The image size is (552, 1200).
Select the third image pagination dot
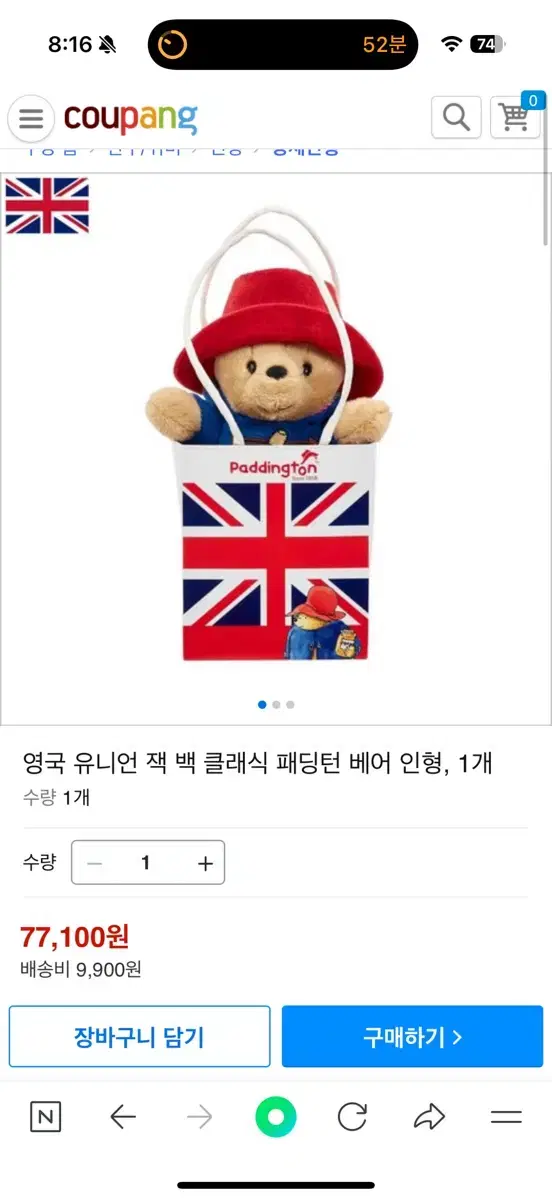[x=290, y=705]
